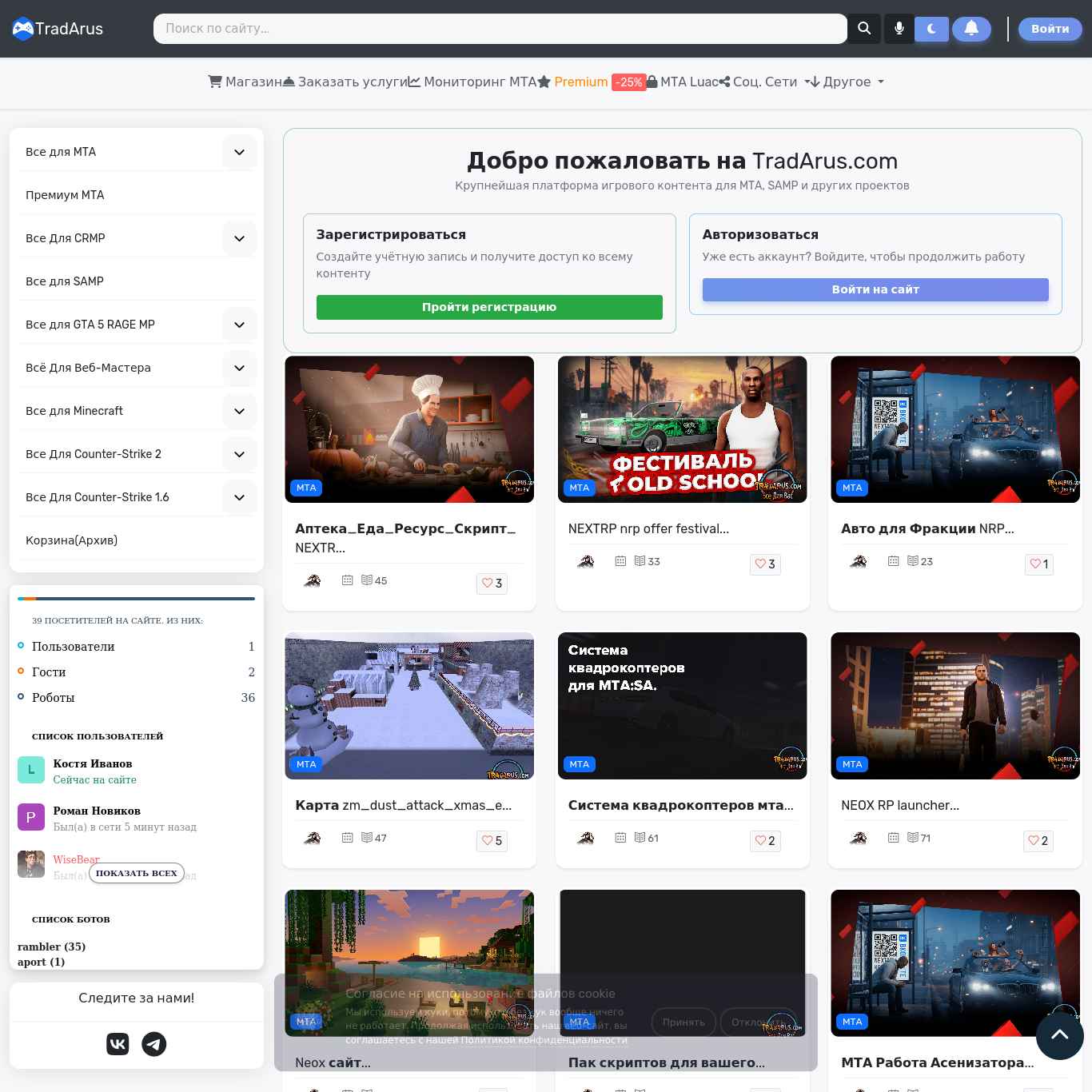Open author avatar on NEOX RP launcher card
Viewport: 1092px width, 1092px height.
[x=859, y=838]
